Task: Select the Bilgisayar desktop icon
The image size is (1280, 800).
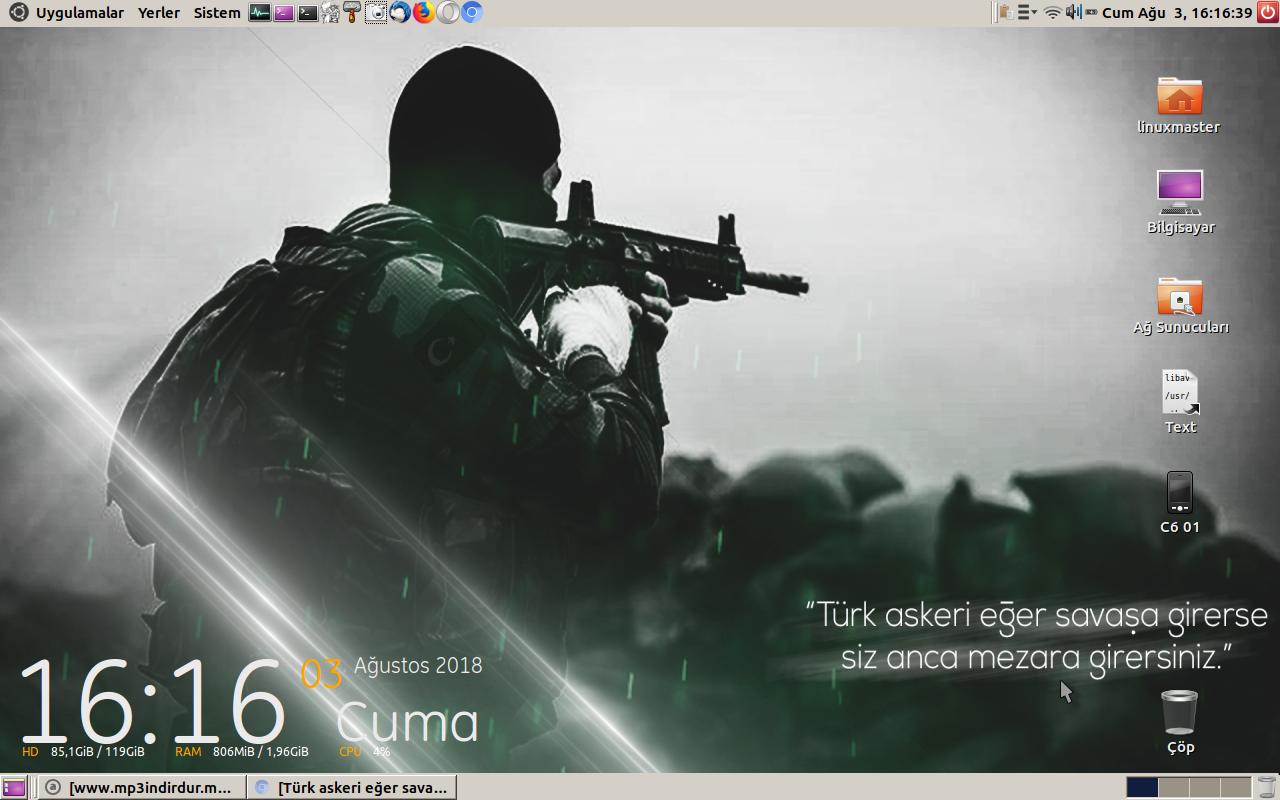Action: point(1180,202)
